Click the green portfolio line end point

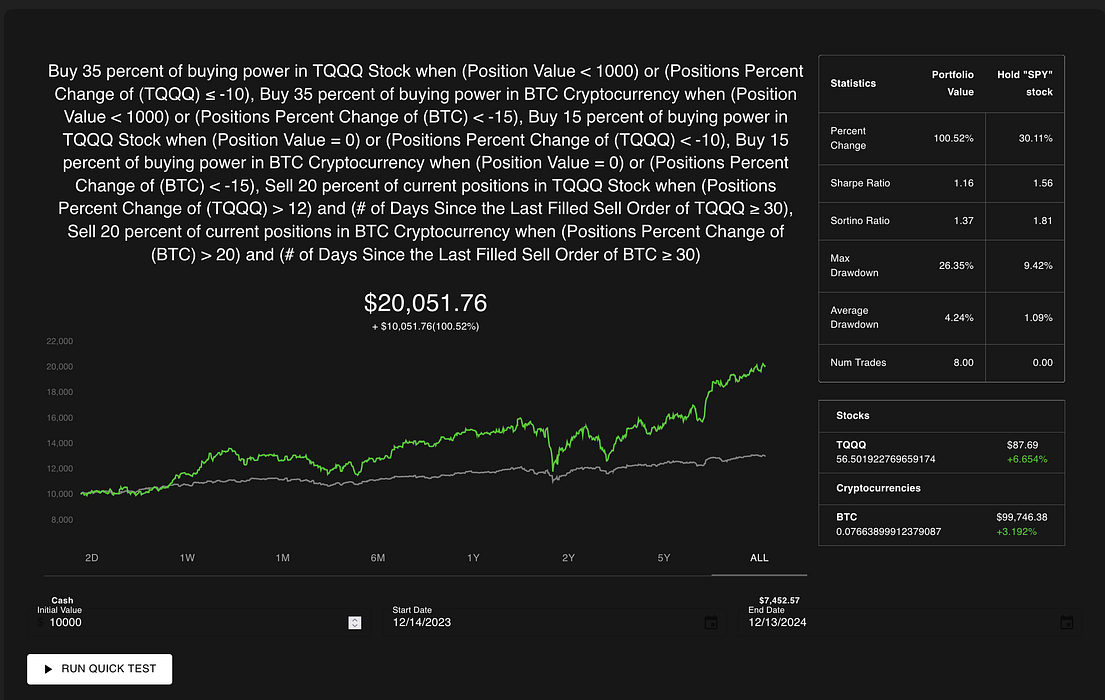click(x=764, y=365)
